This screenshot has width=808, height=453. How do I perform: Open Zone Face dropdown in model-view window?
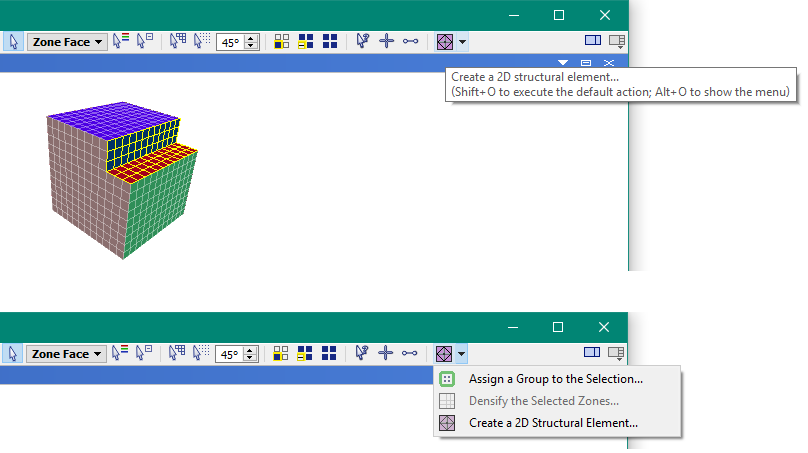68,42
